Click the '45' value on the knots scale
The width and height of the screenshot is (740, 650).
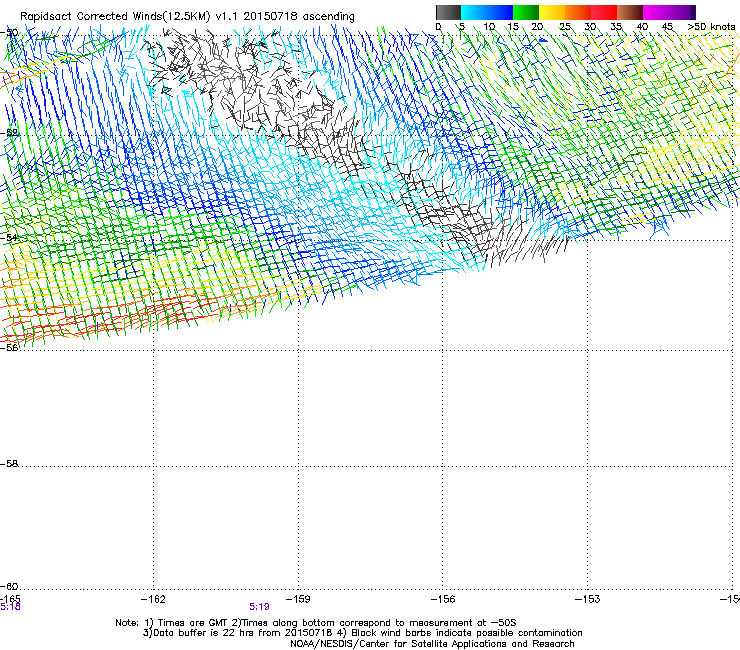667,27
